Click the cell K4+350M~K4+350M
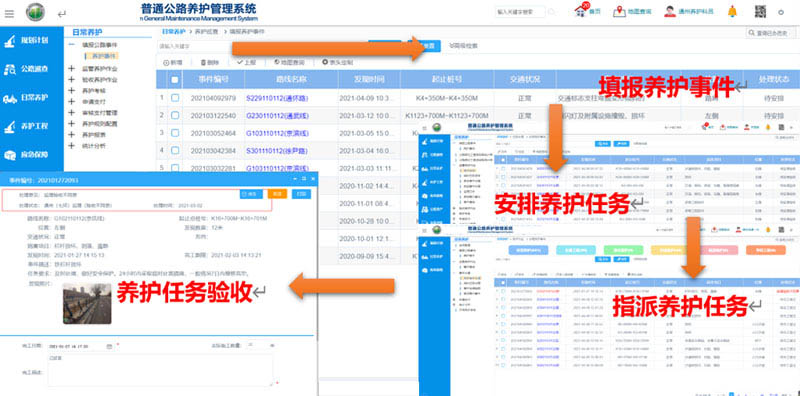The width and height of the screenshot is (800, 396). (x=446, y=98)
